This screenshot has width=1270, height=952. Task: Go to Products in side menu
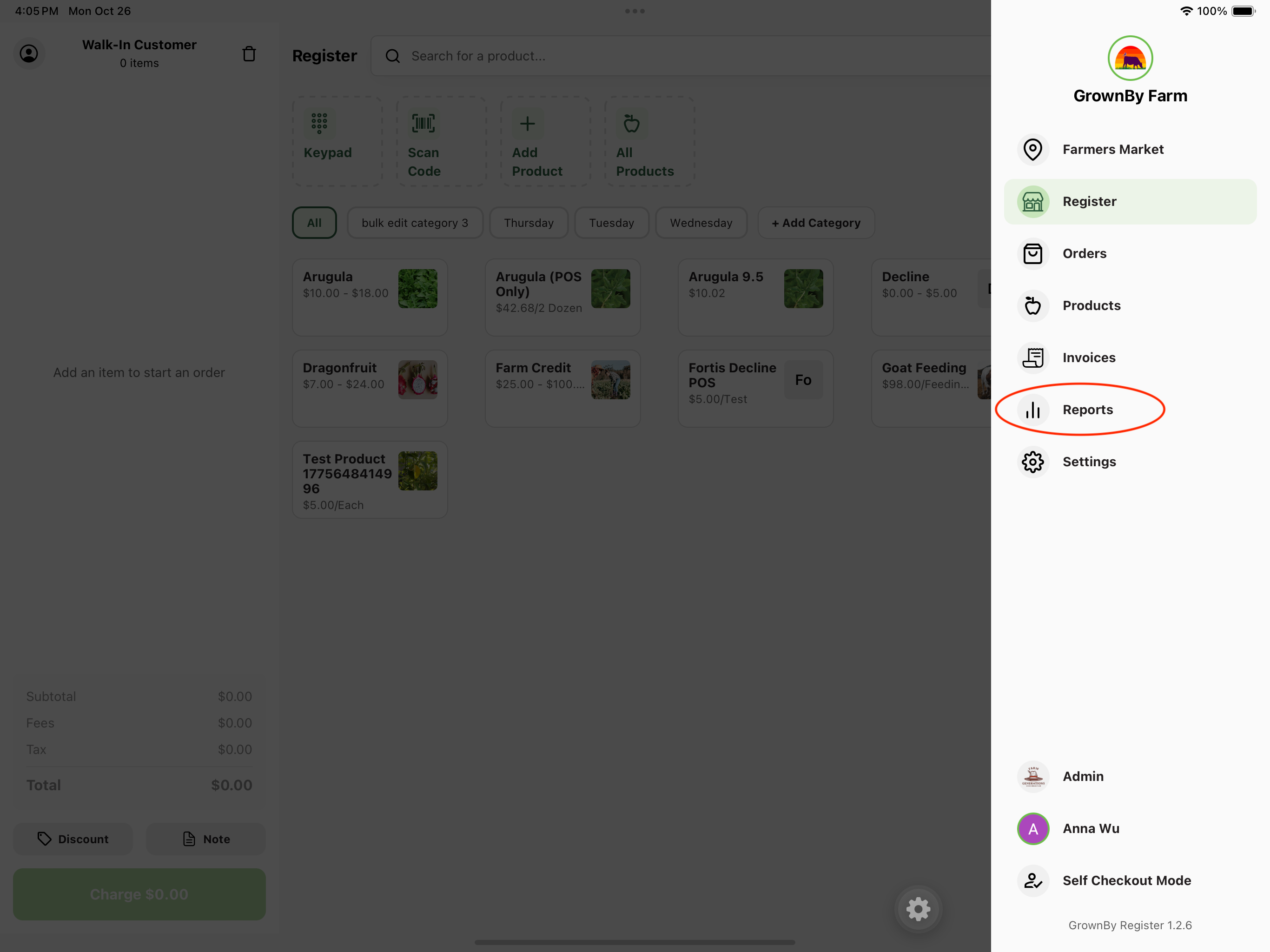[1130, 305]
